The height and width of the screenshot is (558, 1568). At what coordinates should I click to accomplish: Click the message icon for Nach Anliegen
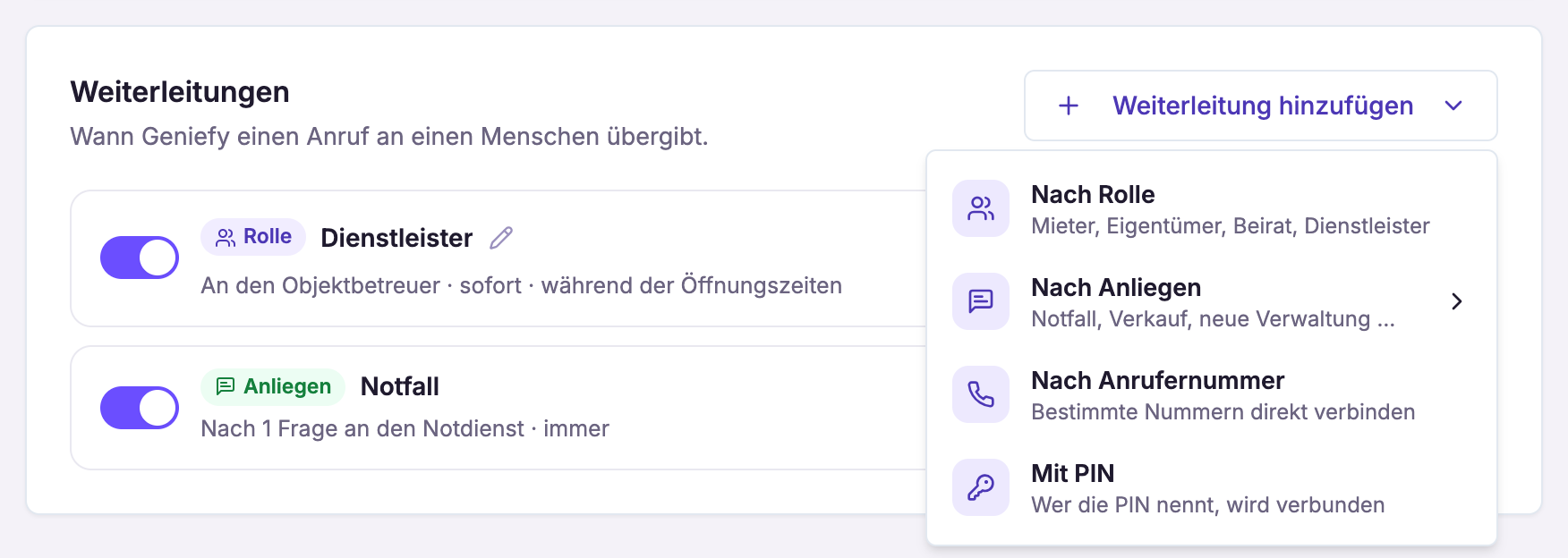click(x=981, y=301)
